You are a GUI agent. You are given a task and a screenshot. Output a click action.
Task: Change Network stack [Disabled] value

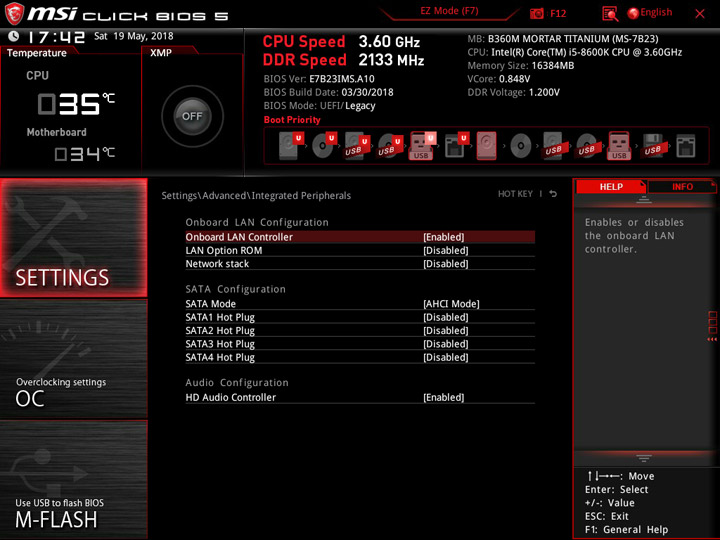tap(445, 264)
